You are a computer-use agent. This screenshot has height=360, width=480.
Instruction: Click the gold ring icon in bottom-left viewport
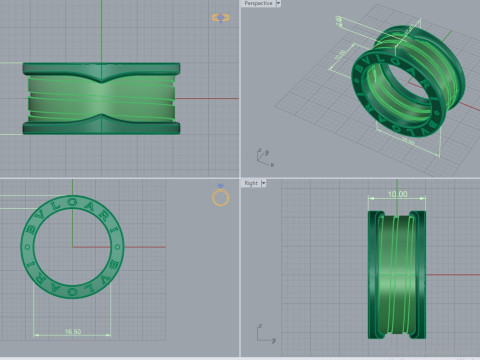[x=221, y=195]
